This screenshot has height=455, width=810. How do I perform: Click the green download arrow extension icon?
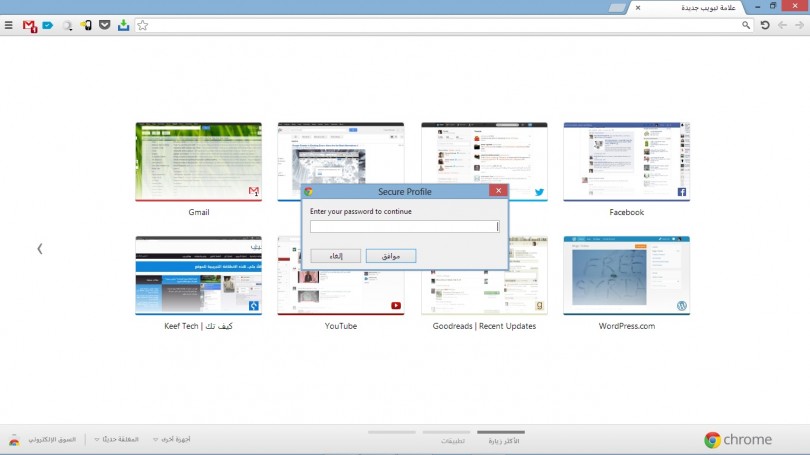123,25
